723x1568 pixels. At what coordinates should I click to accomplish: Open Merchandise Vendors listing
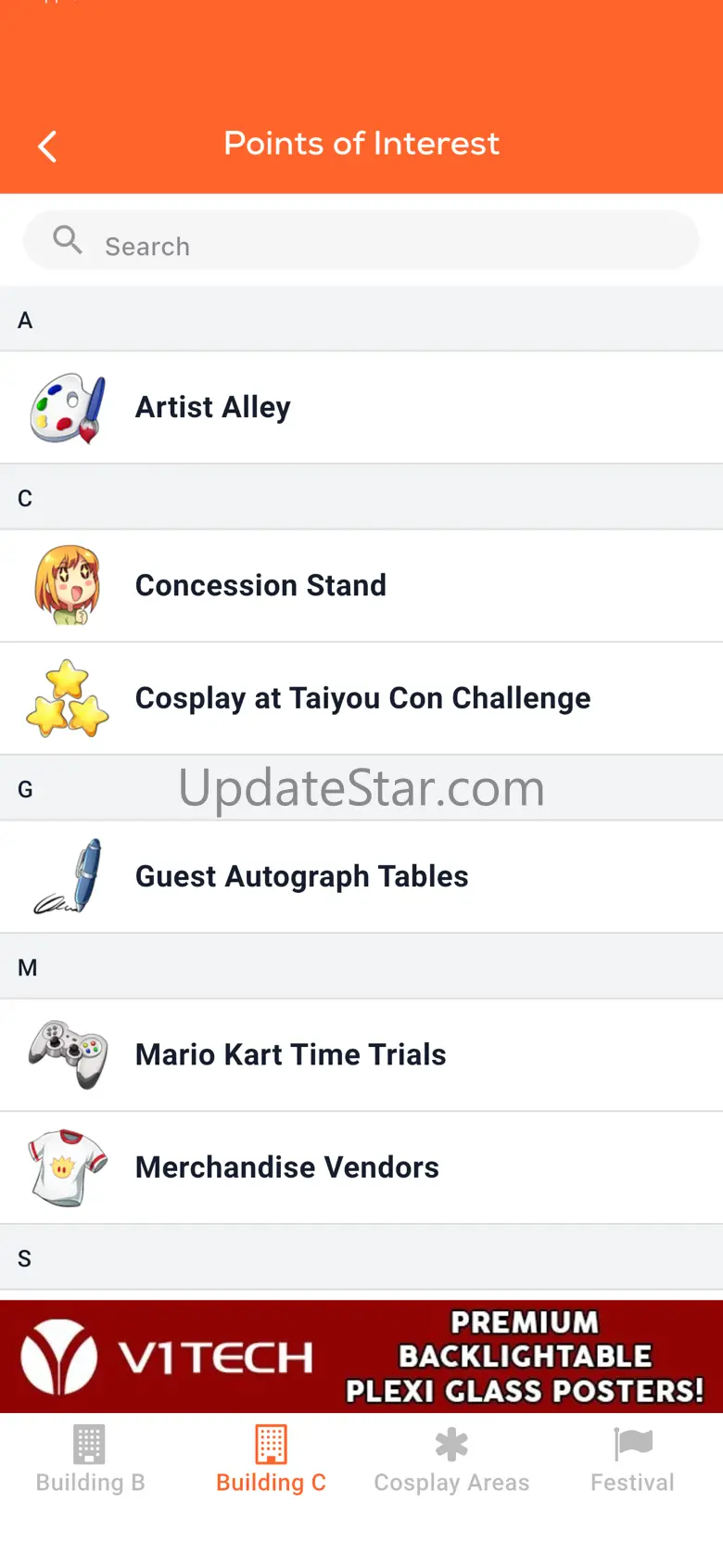pyautogui.click(x=286, y=1167)
